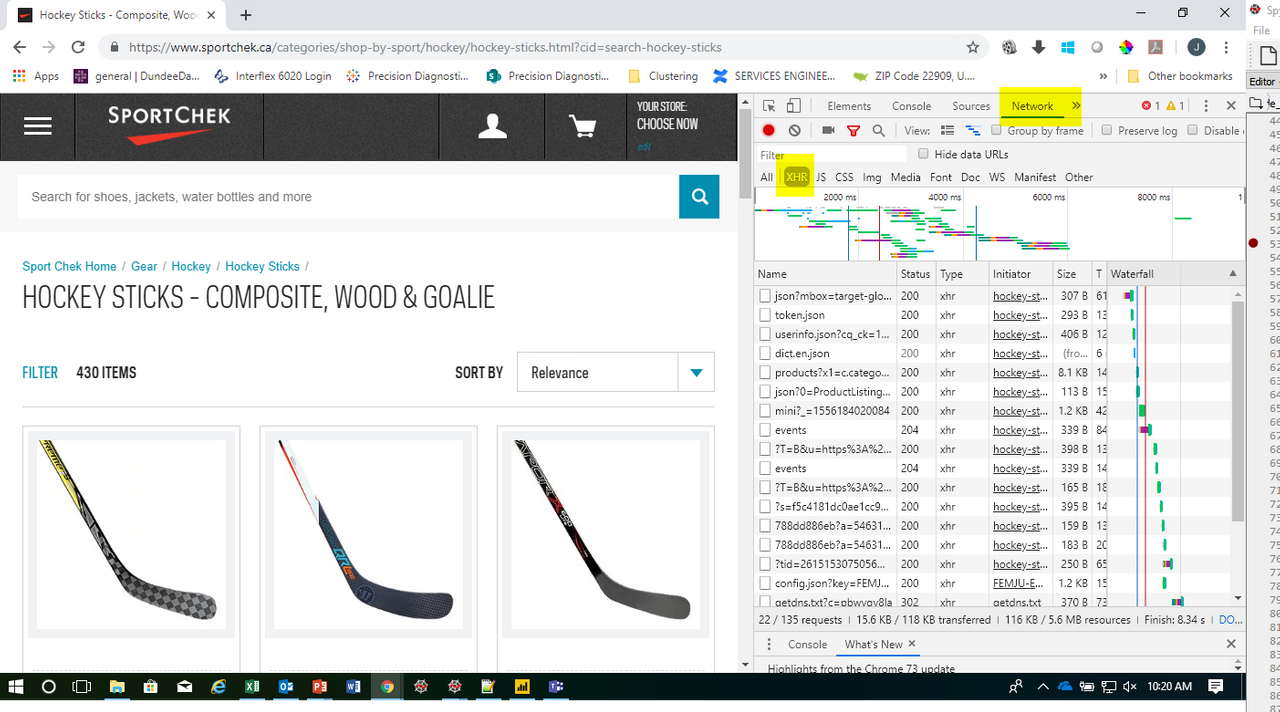
Task: Click the inspect element selector icon
Action: pos(769,106)
